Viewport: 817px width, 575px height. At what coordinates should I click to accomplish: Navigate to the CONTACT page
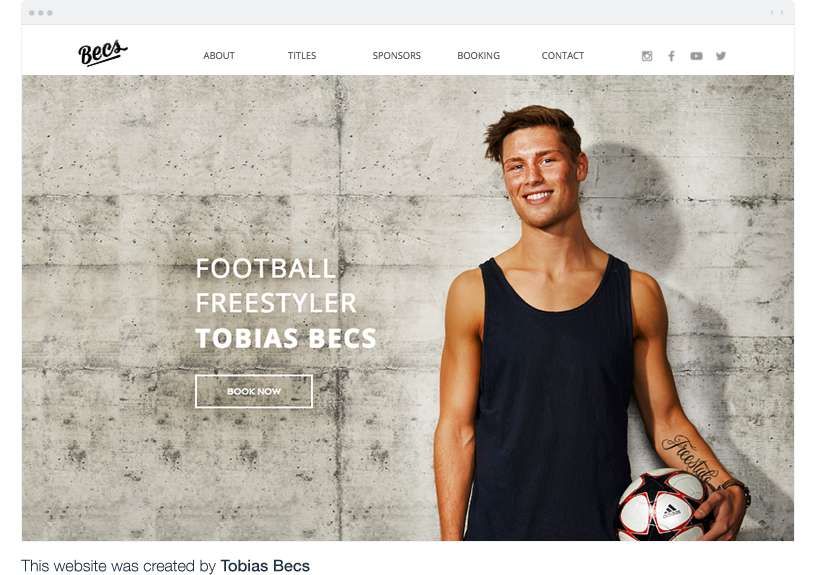(x=563, y=55)
